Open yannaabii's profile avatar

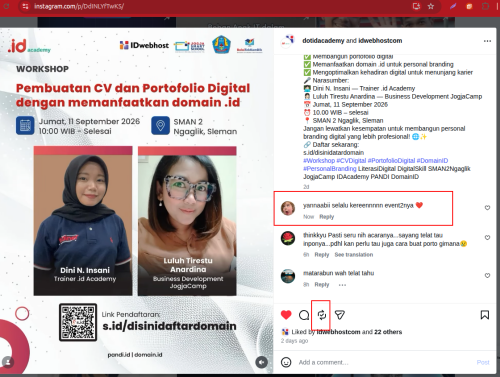pyautogui.click(x=288, y=208)
